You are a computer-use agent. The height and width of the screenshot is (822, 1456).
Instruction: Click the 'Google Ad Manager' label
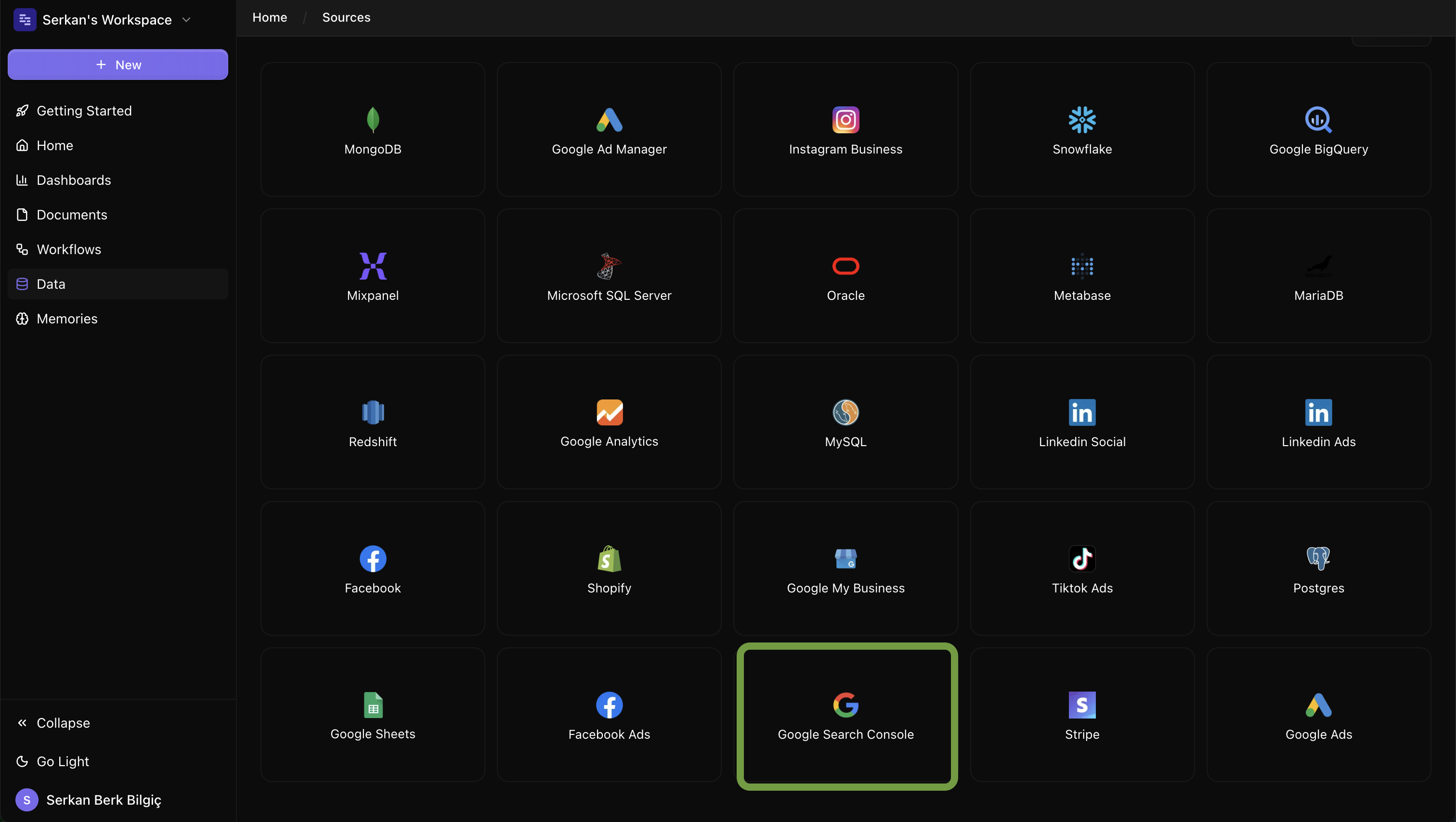[x=609, y=149]
